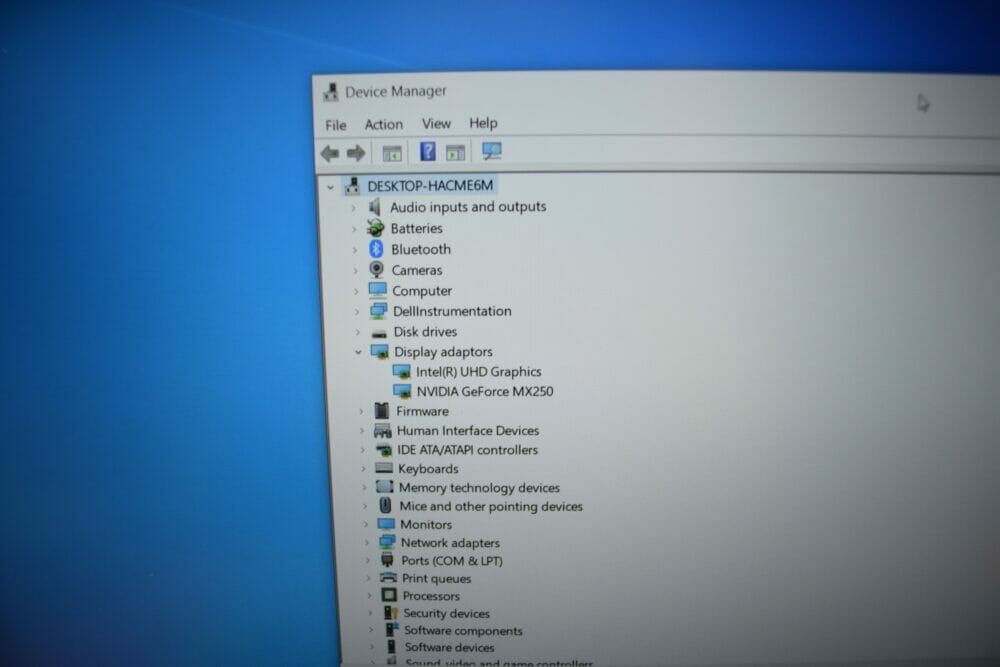Toggle the Show/Hide Console Tree toolbar icon
Image resolution: width=1000 pixels, height=667 pixels.
392,153
